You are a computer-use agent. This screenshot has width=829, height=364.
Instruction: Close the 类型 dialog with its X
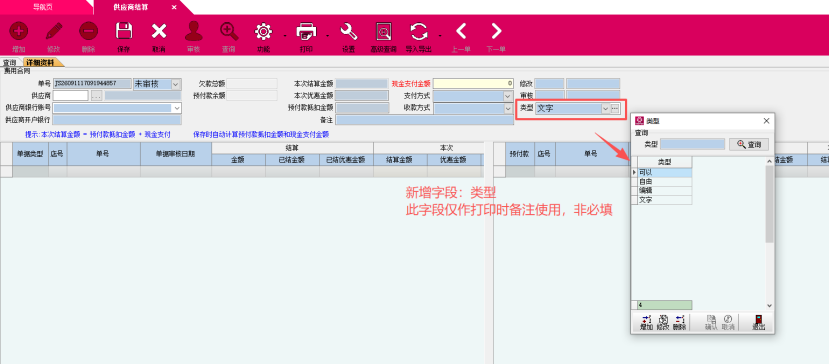click(x=766, y=121)
